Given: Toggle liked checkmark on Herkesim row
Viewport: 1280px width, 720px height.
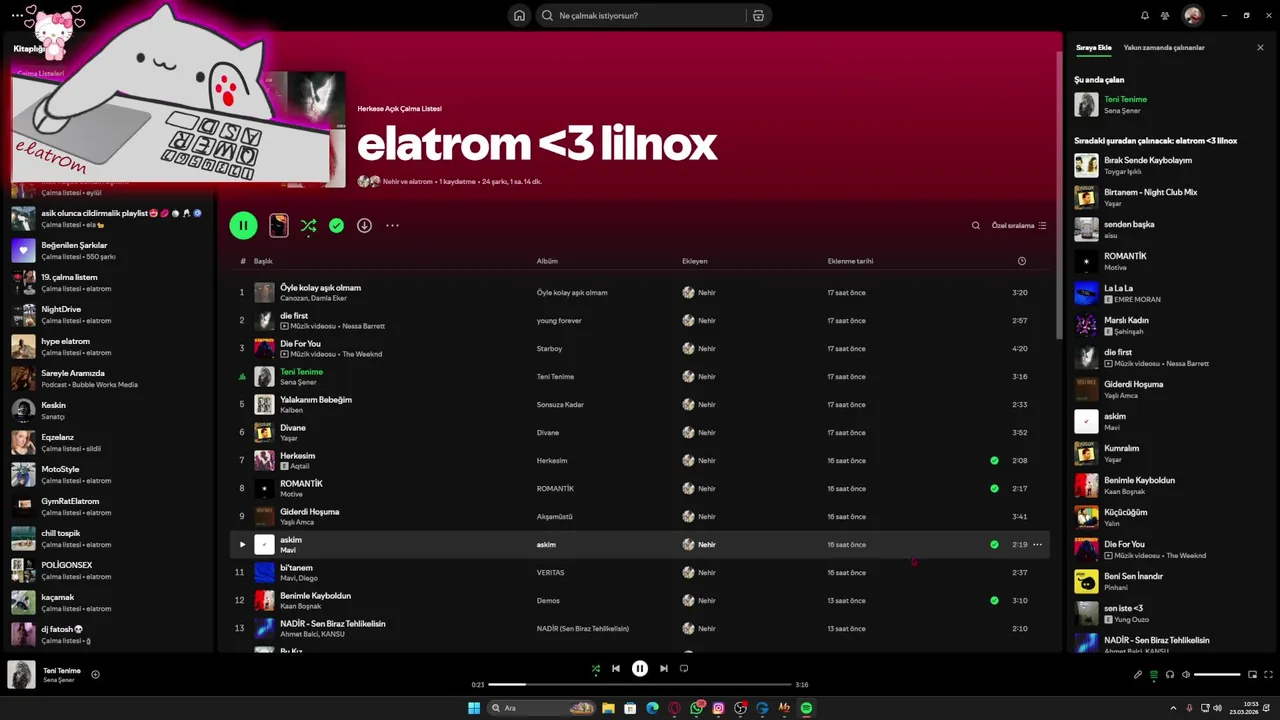Looking at the screenshot, I should (x=994, y=460).
